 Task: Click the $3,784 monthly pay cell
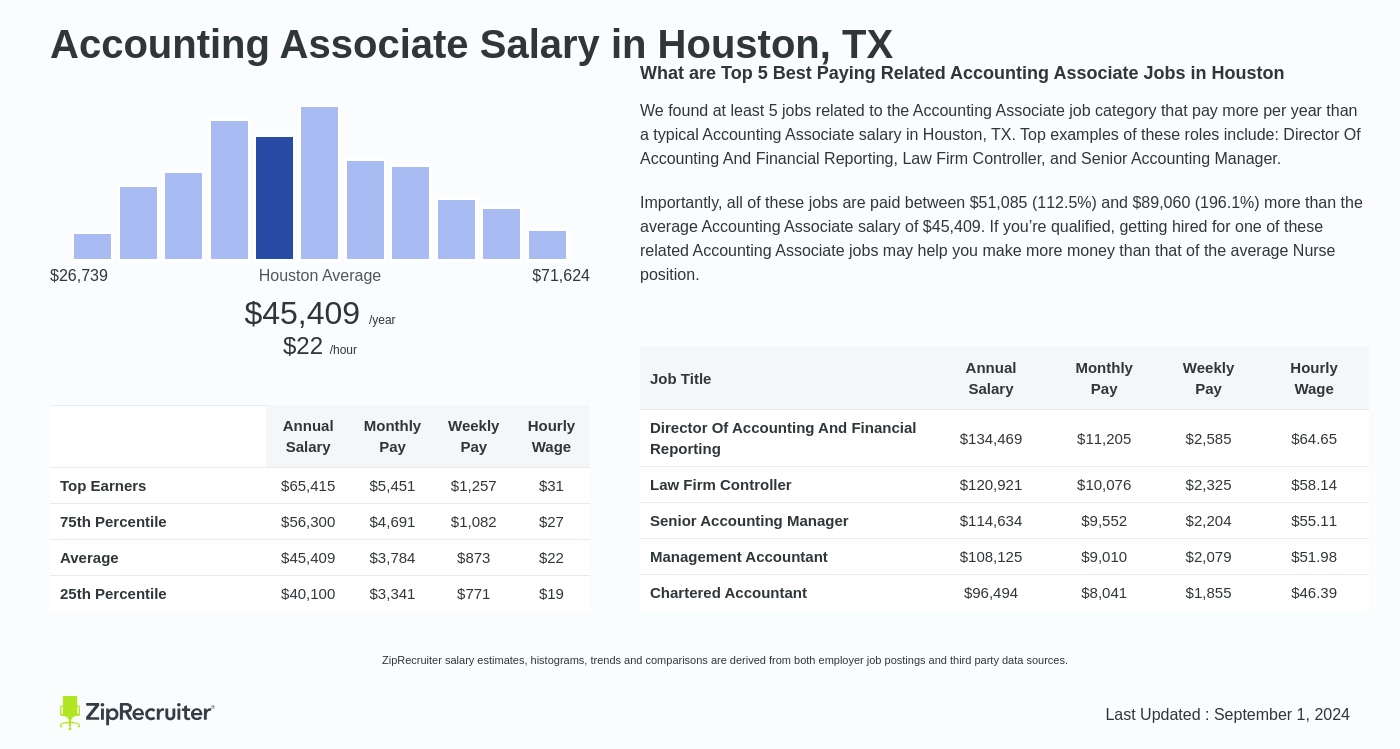tap(392, 558)
